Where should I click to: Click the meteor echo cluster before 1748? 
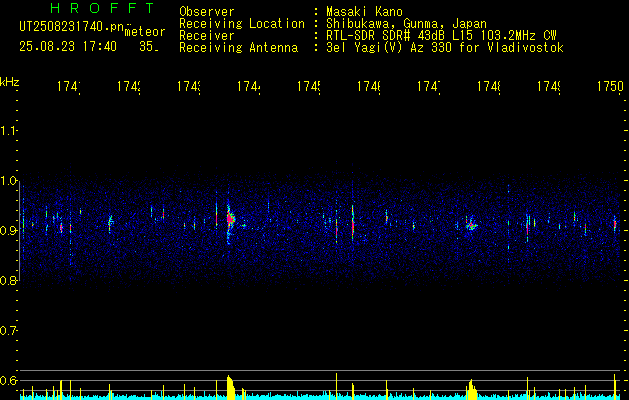[471, 225]
